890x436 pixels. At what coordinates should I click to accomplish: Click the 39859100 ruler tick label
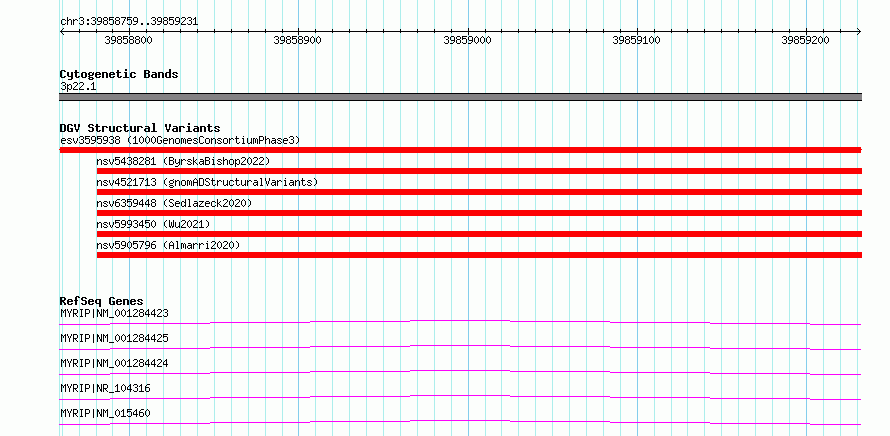point(636,40)
